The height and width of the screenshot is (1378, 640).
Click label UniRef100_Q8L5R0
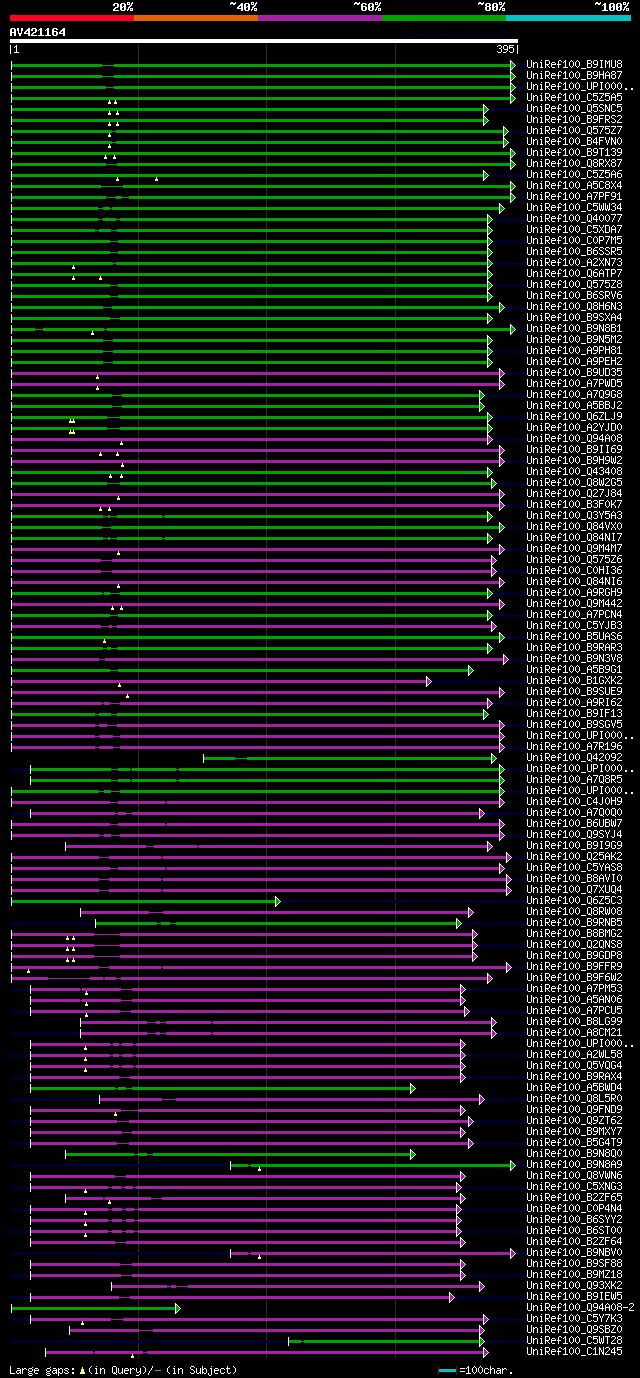click(x=574, y=1098)
